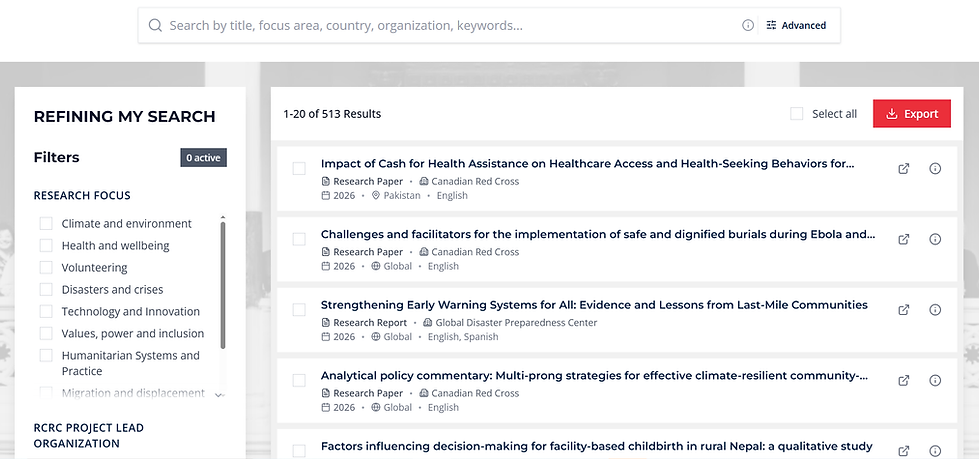This screenshot has height=459, width=979.
Task: Click the research focus list scrollbar
Action: click(223, 285)
